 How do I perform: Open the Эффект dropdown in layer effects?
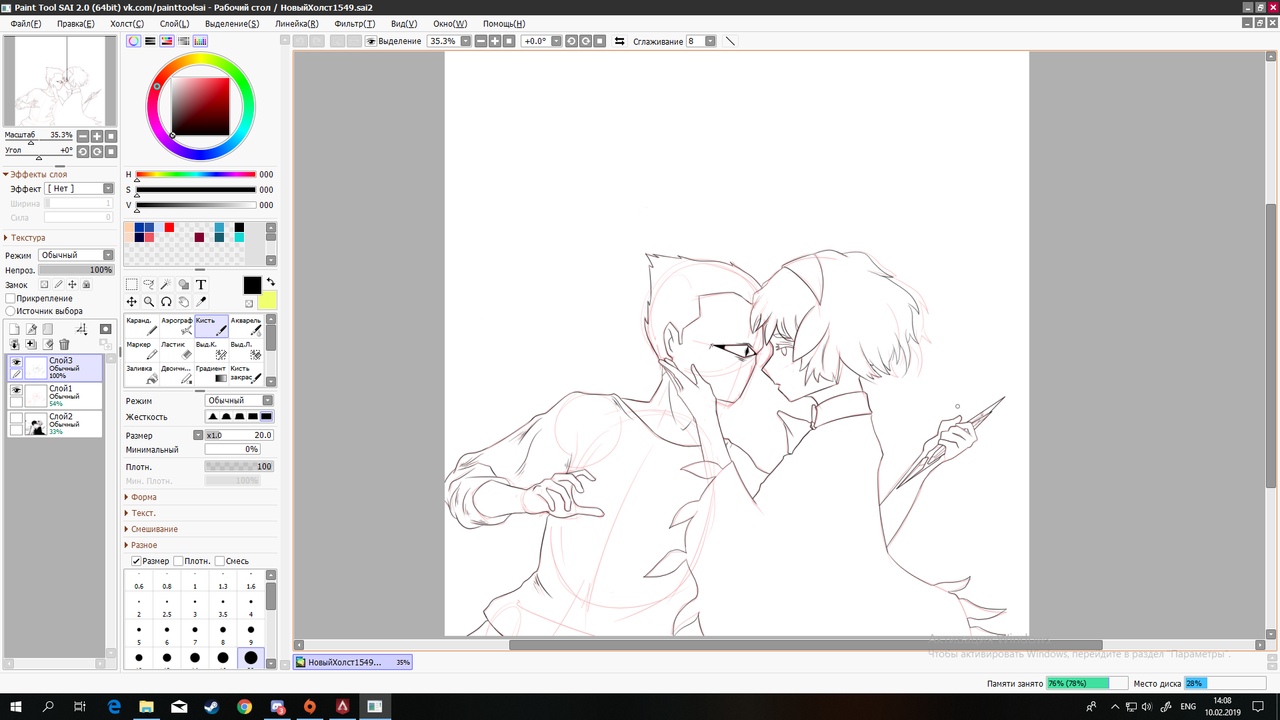[x=80, y=189]
